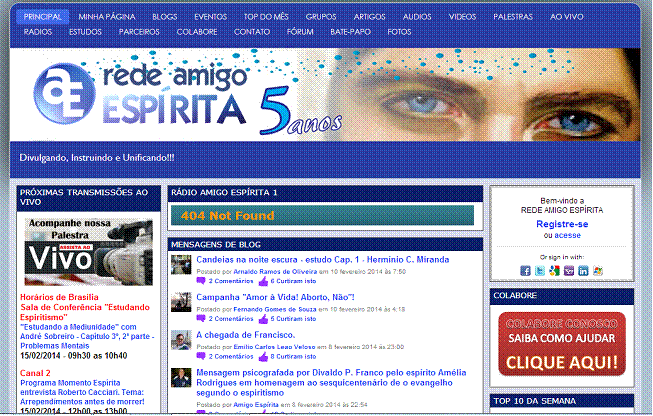This screenshot has height=416, width=653.
Task: Open the Contato menu item
Action: tap(252, 32)
